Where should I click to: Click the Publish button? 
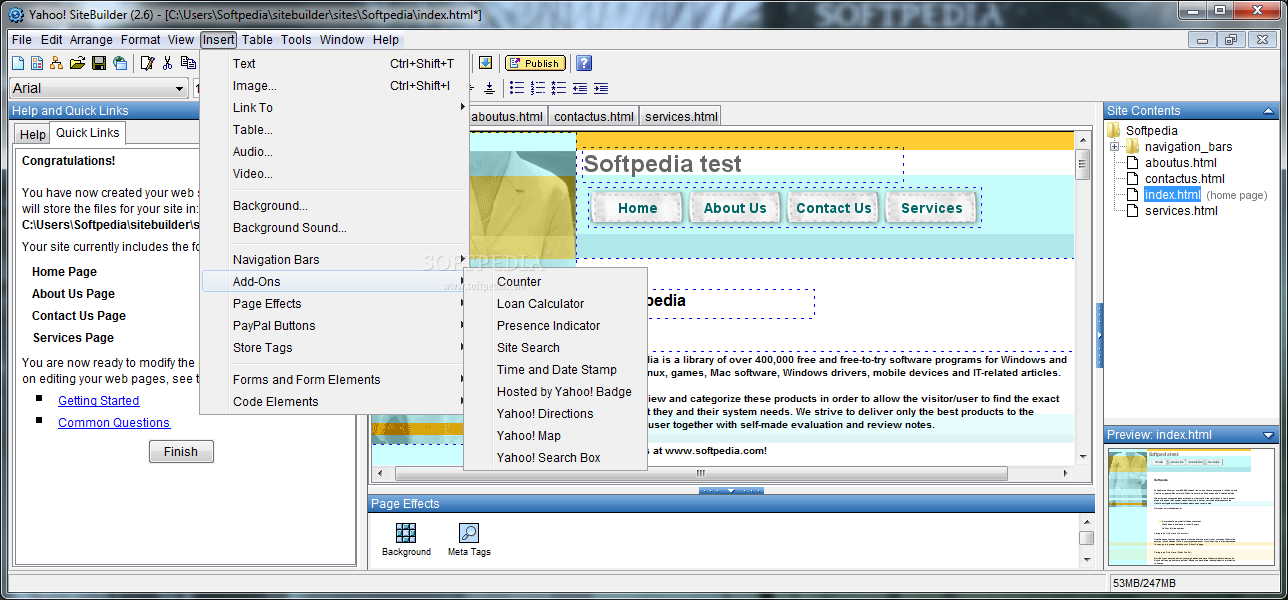coord(535,63)
